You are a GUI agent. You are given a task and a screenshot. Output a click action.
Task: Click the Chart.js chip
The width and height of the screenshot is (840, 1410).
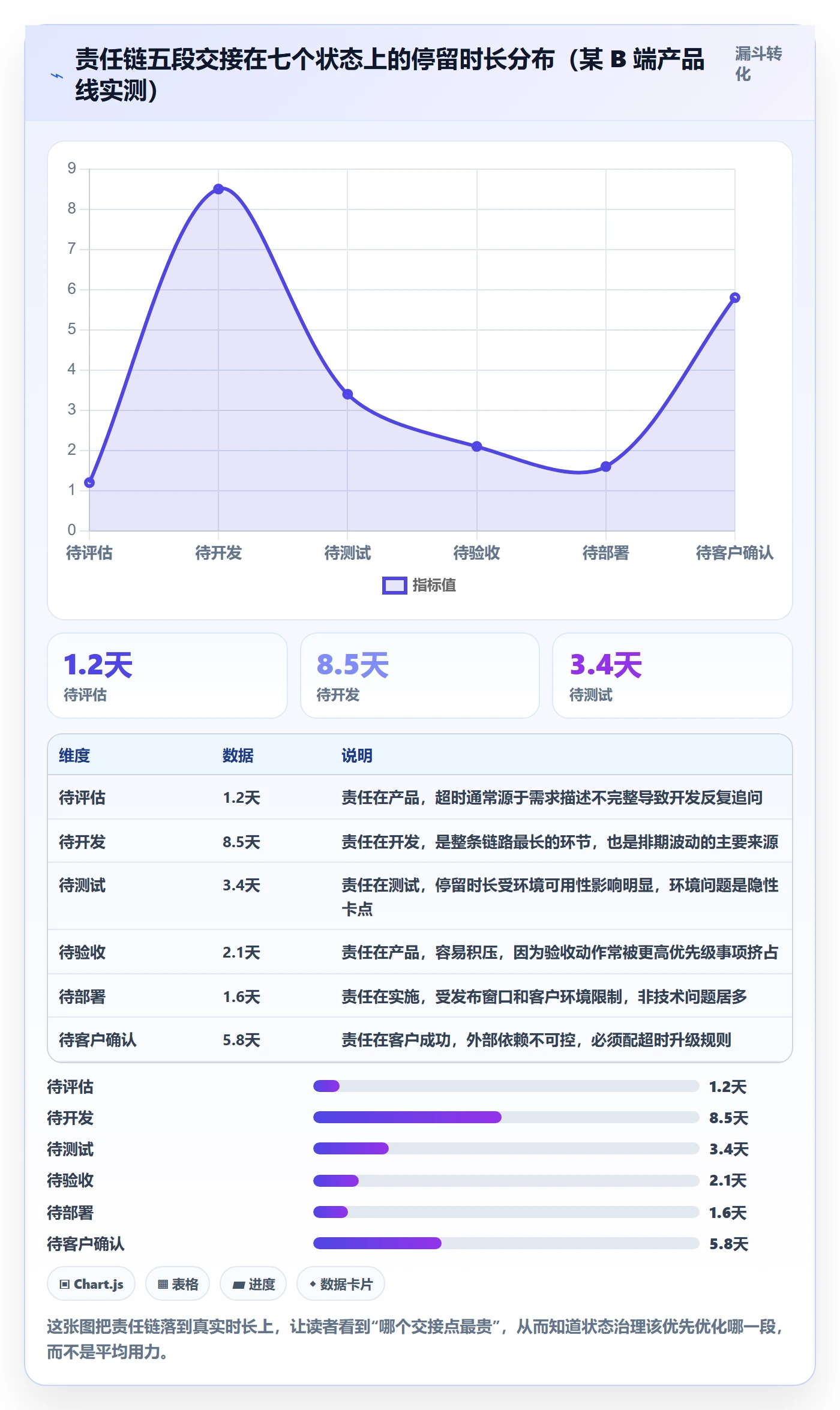pos(91,1284)
